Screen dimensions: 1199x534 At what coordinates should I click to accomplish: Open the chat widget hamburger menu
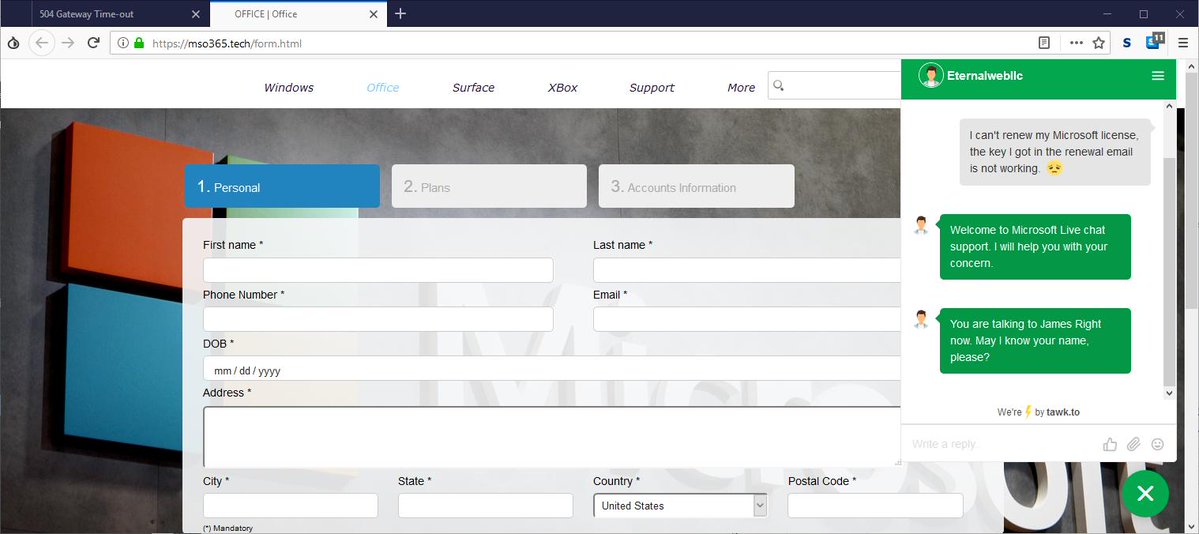coord(1158,76)
